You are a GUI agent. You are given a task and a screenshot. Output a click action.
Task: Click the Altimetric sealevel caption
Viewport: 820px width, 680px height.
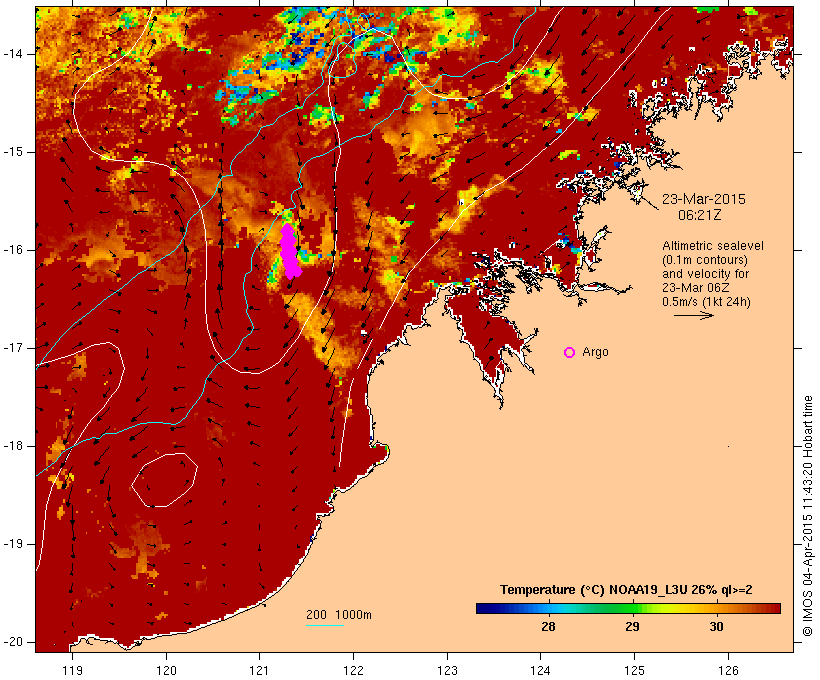713,246
